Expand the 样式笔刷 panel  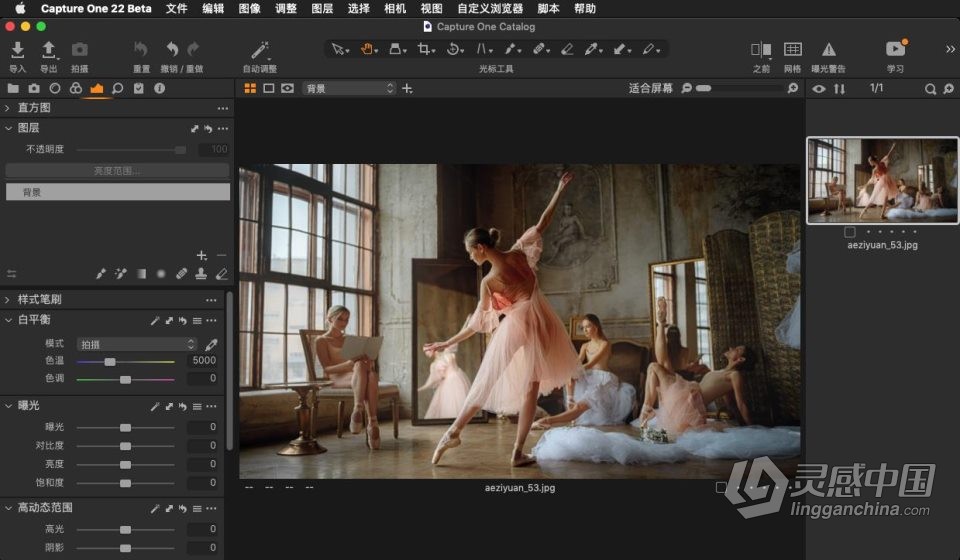[x=7, y=299]
